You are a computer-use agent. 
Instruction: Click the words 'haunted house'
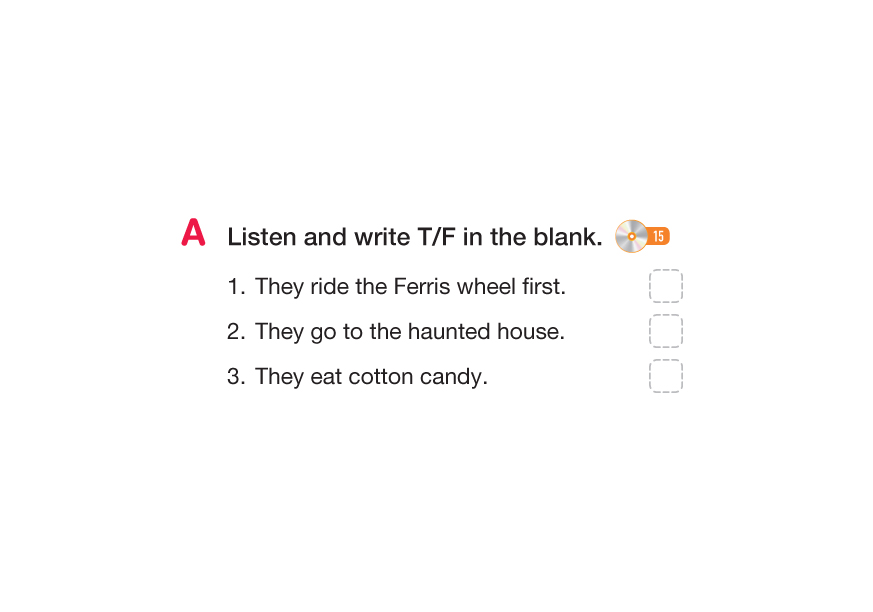coord(483,332)
